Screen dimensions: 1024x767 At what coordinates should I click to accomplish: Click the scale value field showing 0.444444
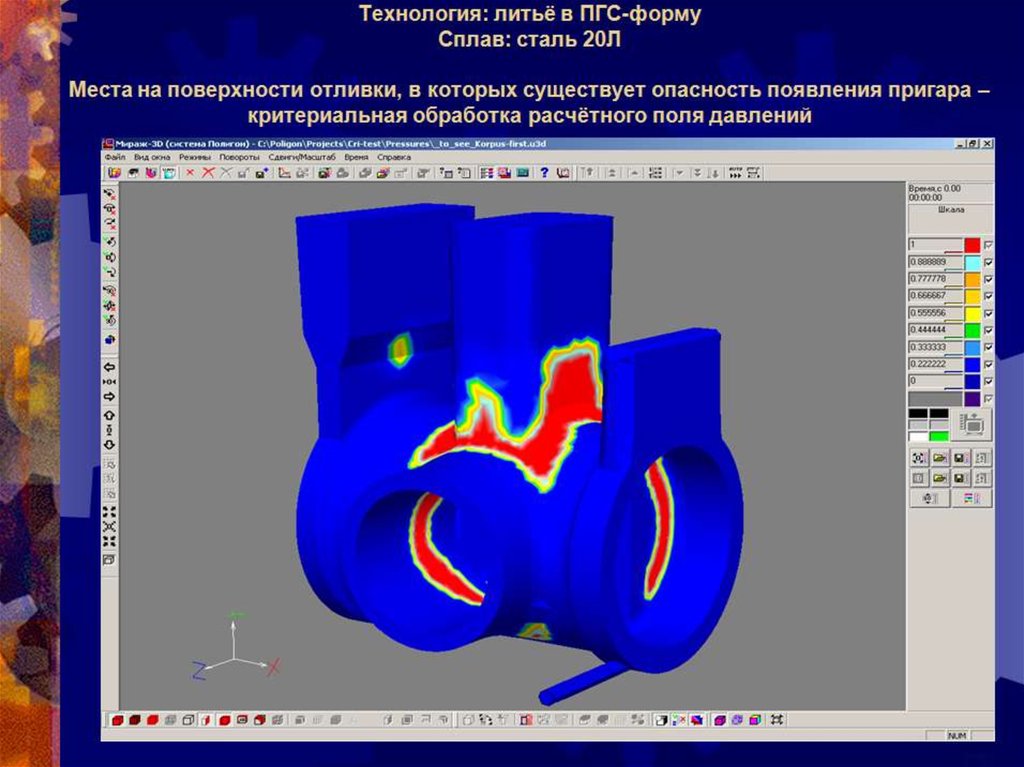tap(935, 330)
